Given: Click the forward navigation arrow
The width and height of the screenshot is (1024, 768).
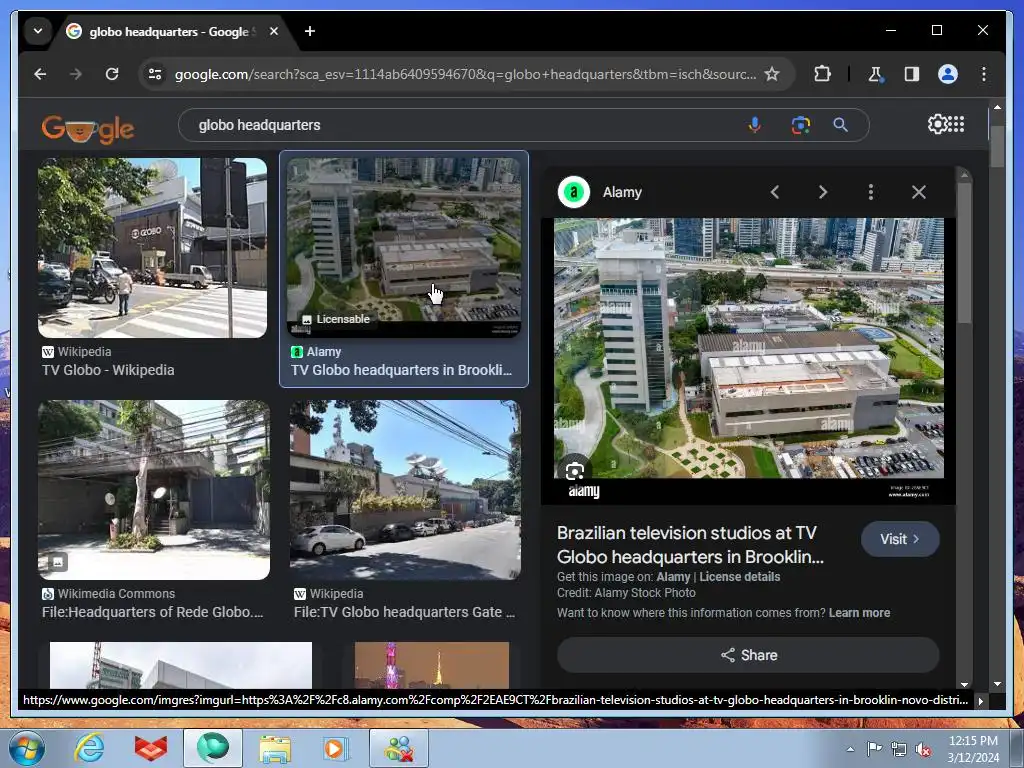Looking at the screenshot, I should 76,74.
